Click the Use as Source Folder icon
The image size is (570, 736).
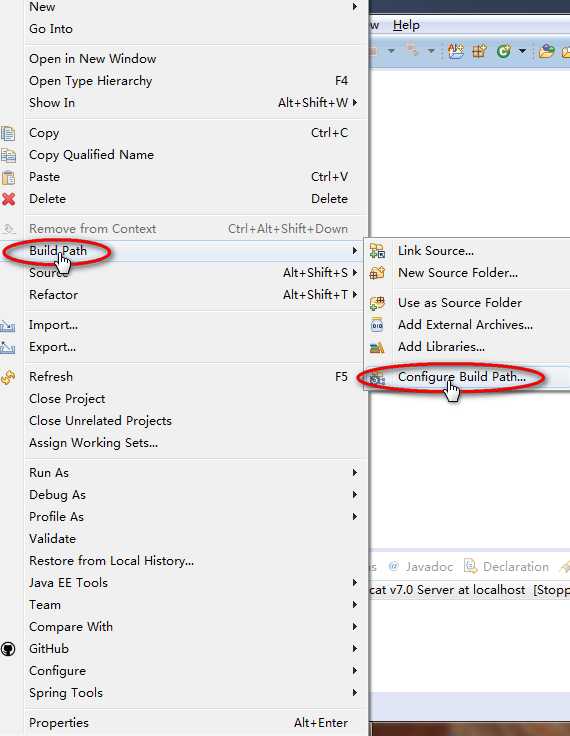[377, 303]
